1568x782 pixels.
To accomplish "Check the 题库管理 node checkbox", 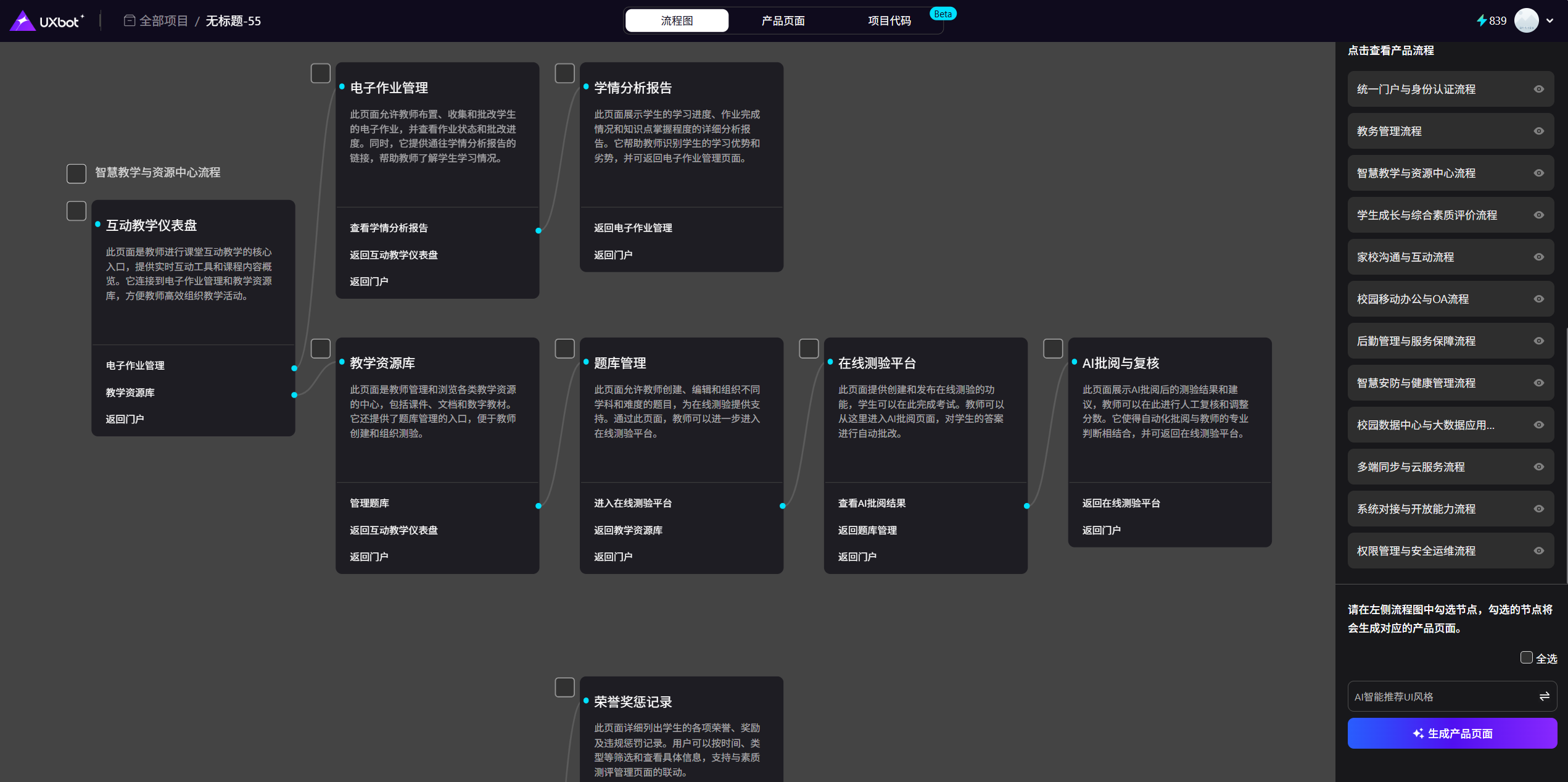I will coord(565,349).
